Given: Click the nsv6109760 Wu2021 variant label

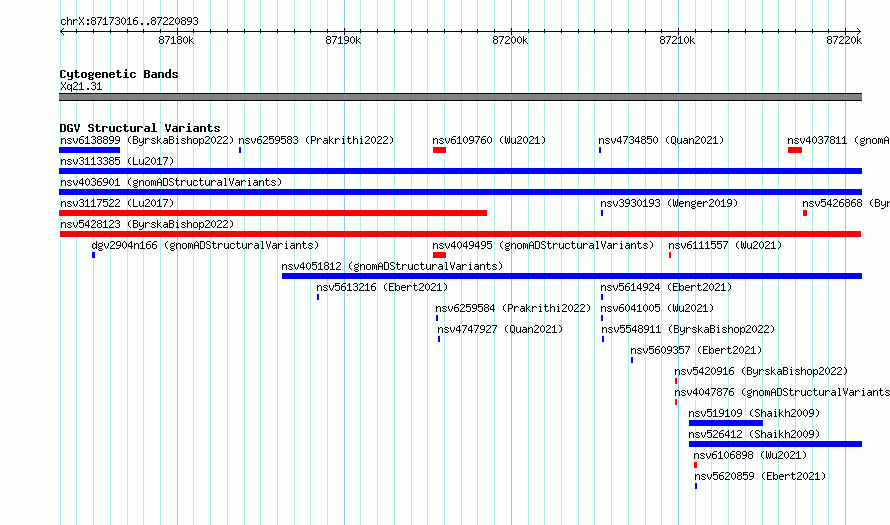Looking at the screenshot, I should [x=489, y=140].
